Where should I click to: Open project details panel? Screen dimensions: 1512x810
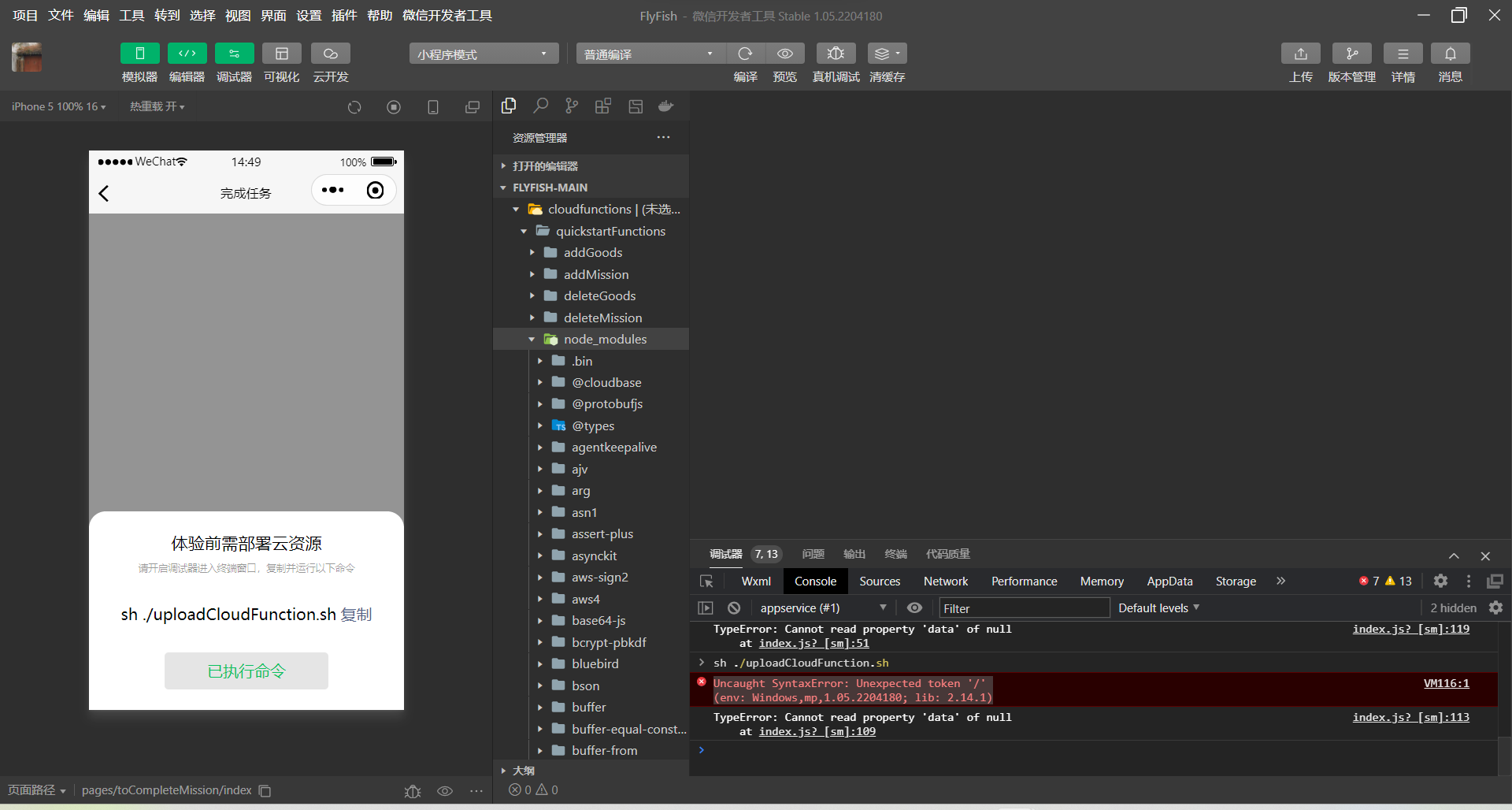tap(1403, 54)
